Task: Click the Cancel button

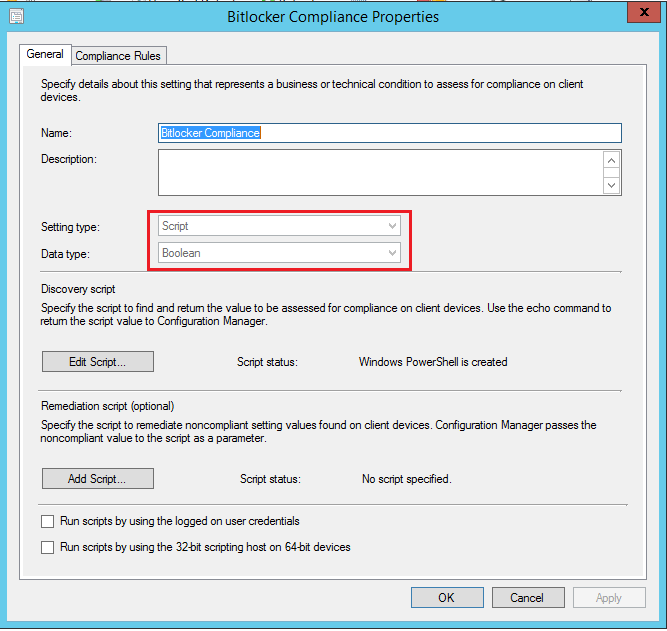Action: [528, 597]
